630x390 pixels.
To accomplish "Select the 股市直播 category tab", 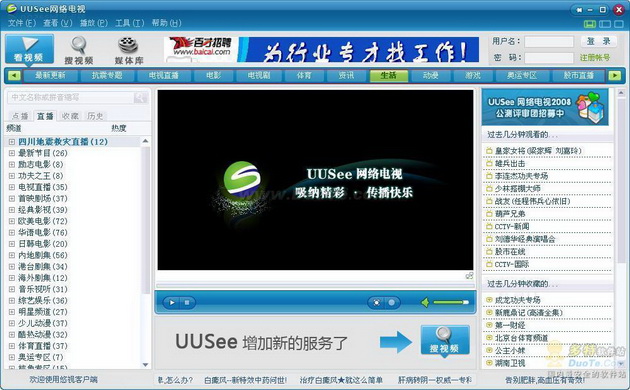I will click(578, 76).
